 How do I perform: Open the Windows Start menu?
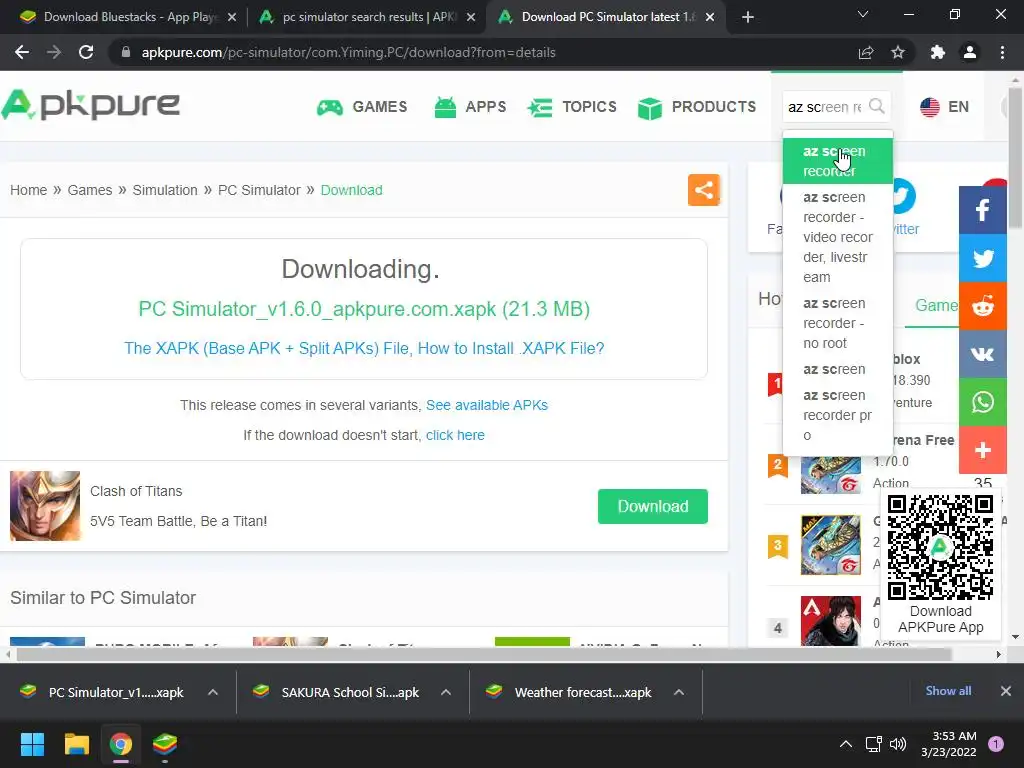pyautogui.click(x=32, y=744)
